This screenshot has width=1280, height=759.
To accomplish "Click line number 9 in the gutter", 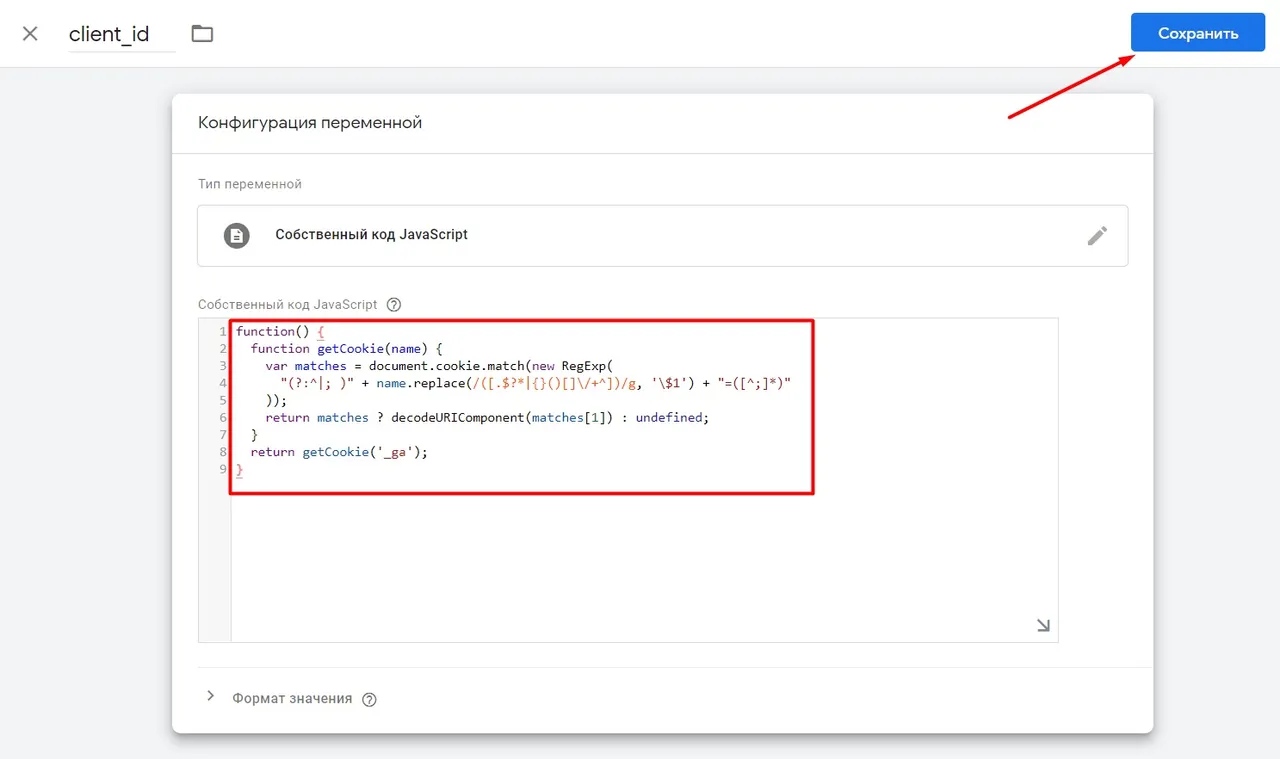I will (223, 470).
